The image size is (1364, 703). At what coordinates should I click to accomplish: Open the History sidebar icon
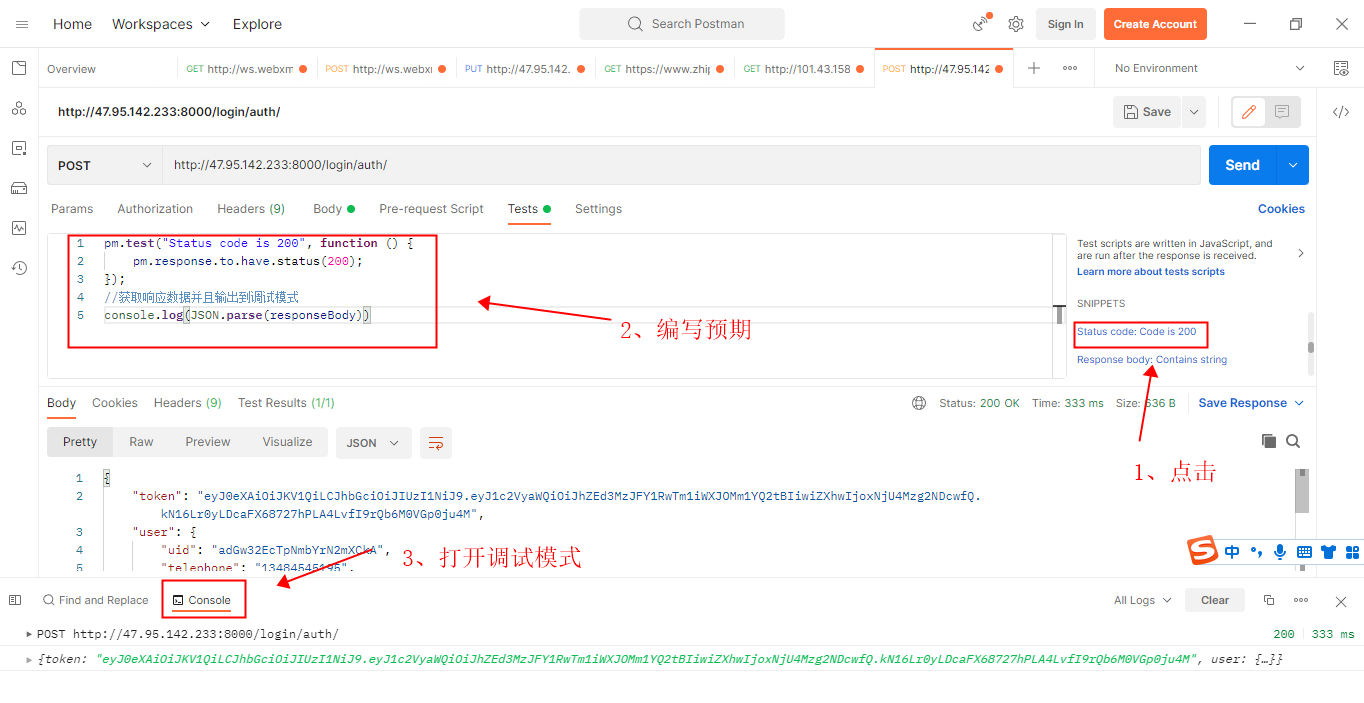click(19, 267)
